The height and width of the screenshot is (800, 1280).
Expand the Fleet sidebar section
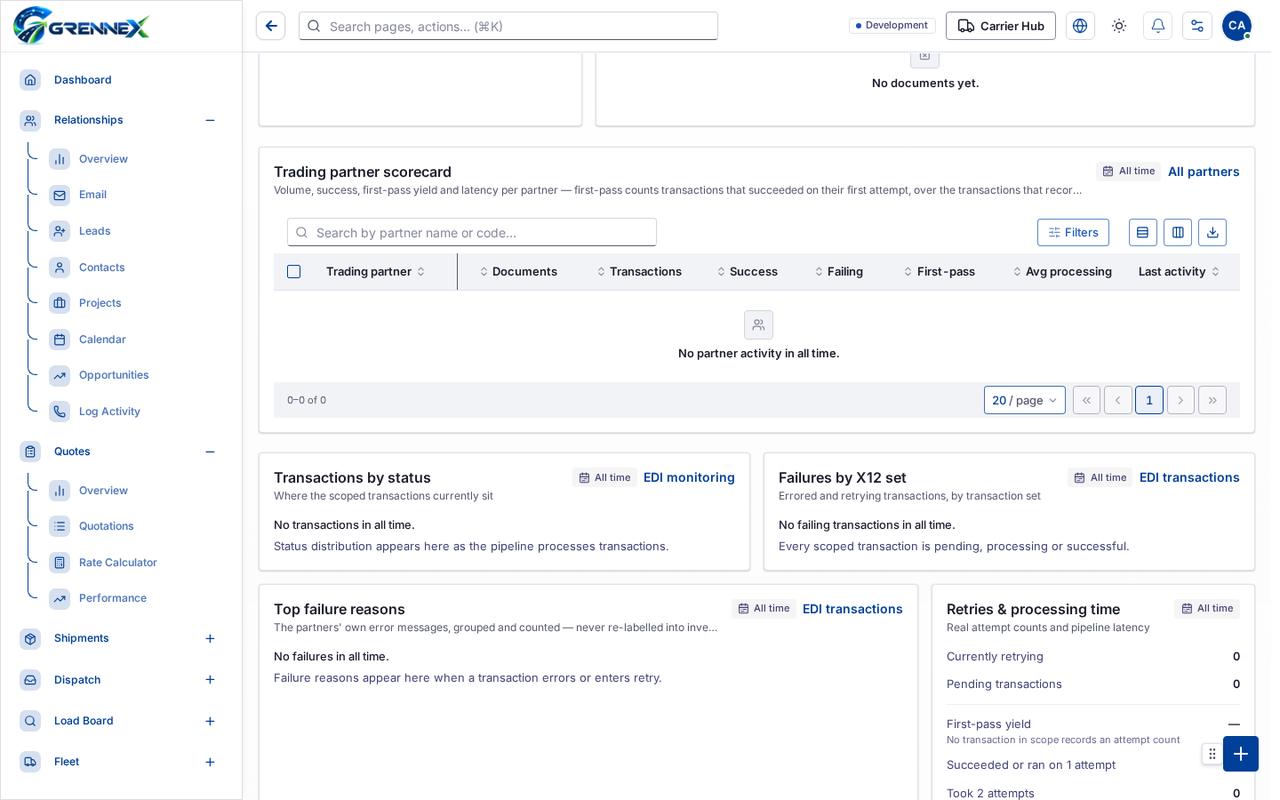(x=210, y=762)
